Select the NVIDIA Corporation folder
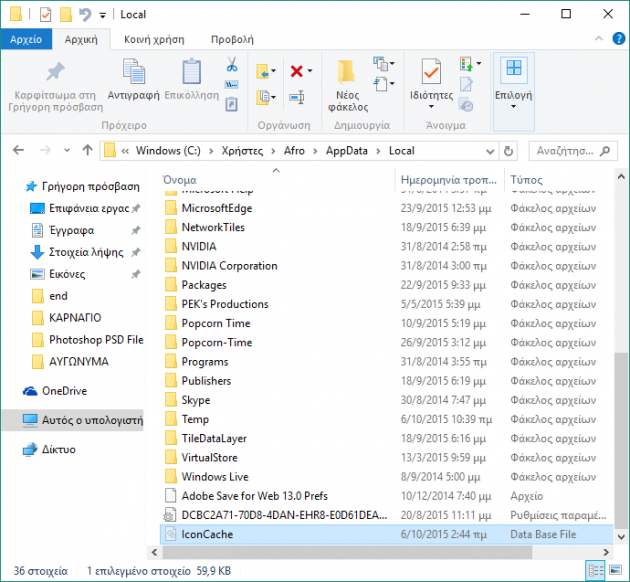The width and height of the screenshot is (630, 582). coord(386,265)
